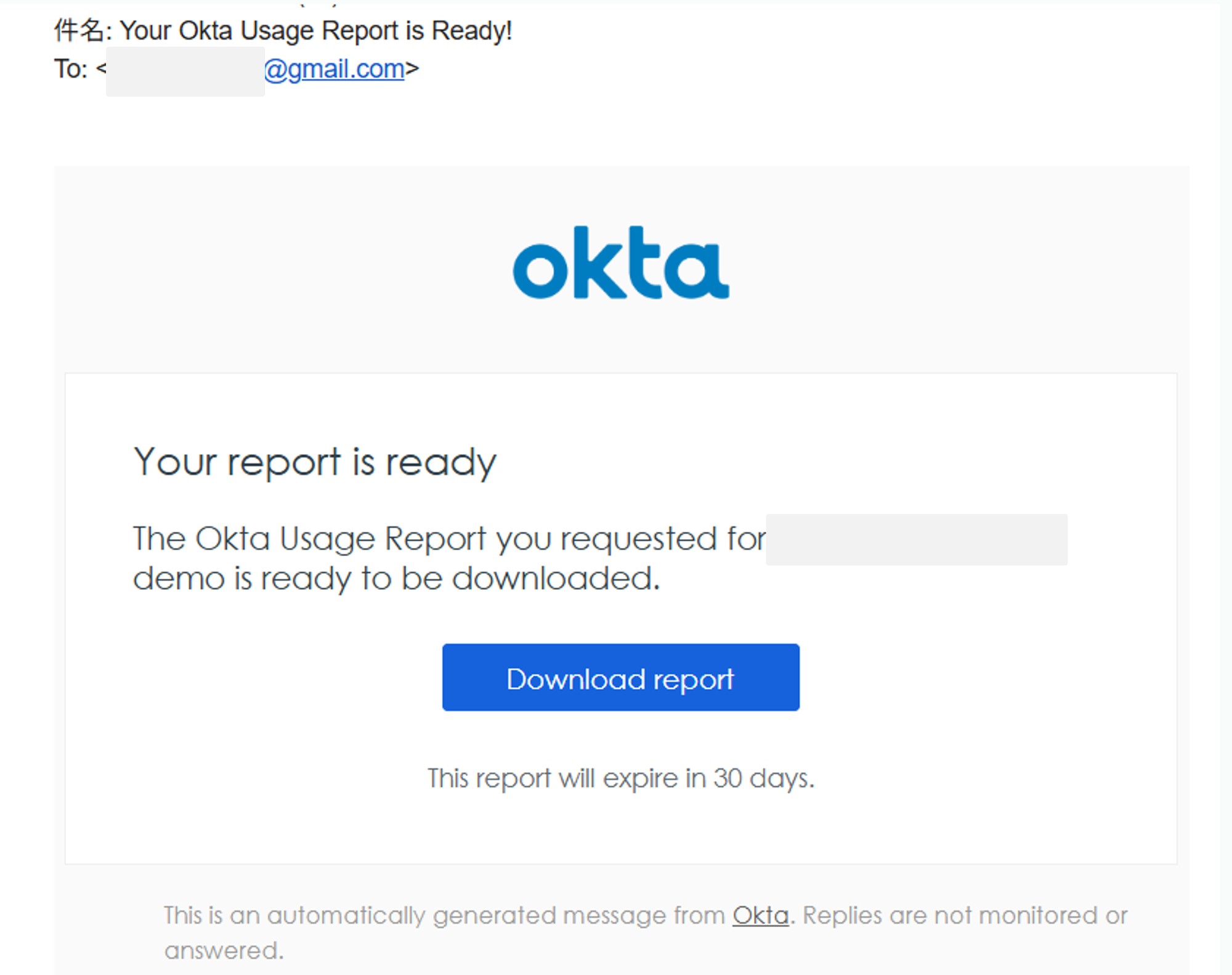The image size is (1232, 975).
Task: Click the word 'answered.' in the footer
Action: [x=224, y=951]
